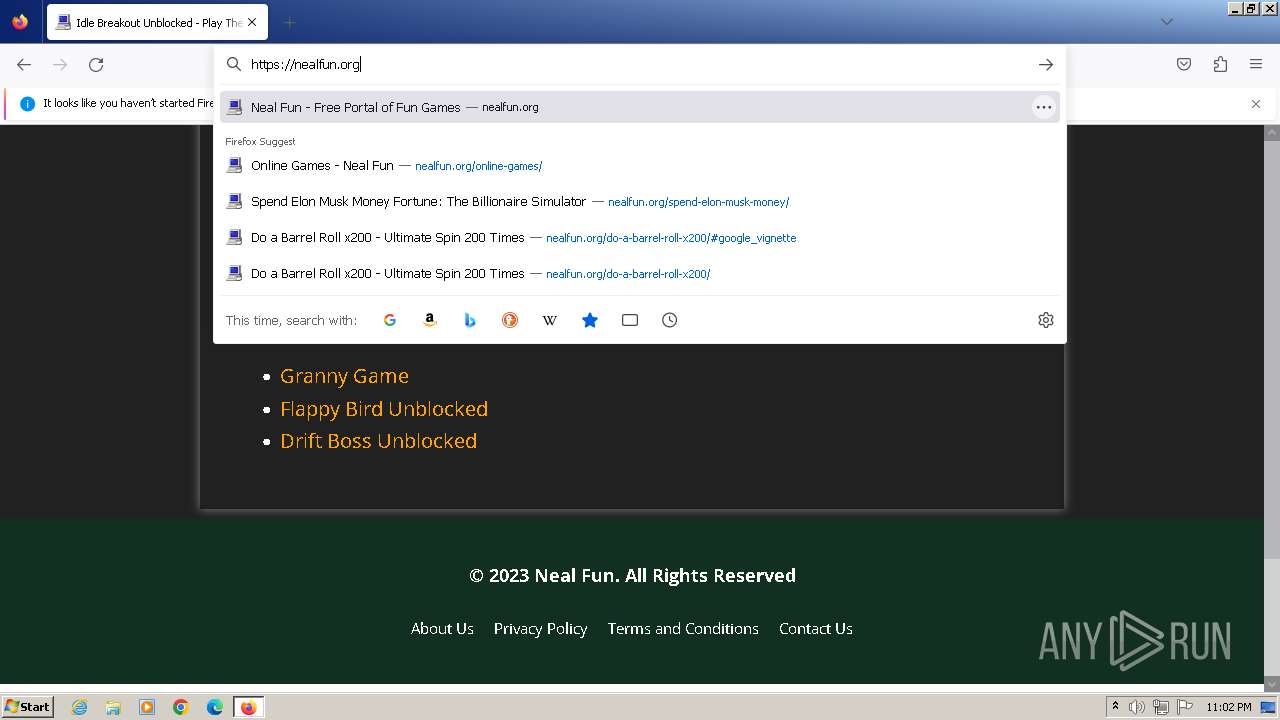Search this time with Google

tap(390, 320)
